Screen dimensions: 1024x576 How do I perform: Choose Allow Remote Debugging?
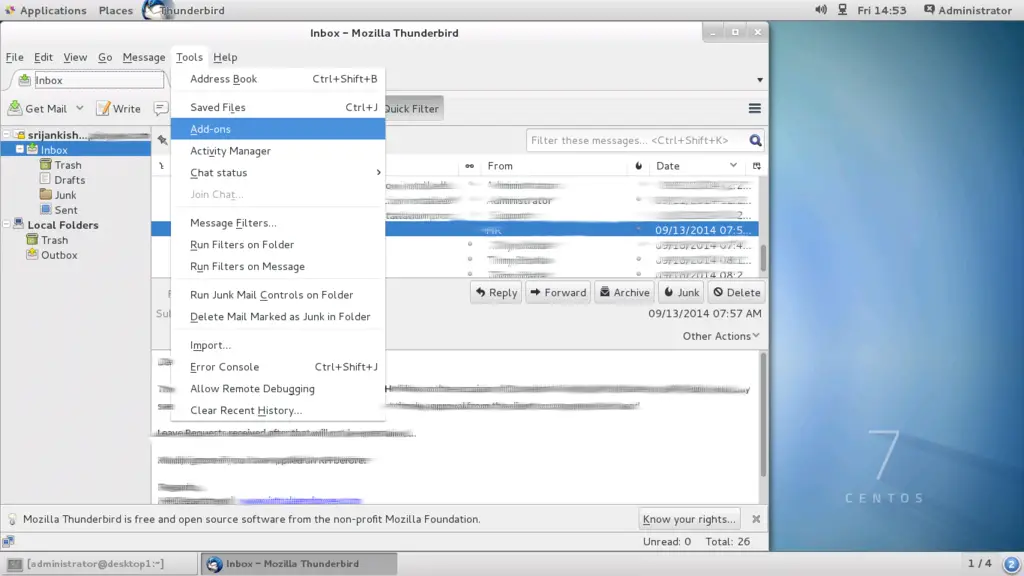click(x=278, y=389)
